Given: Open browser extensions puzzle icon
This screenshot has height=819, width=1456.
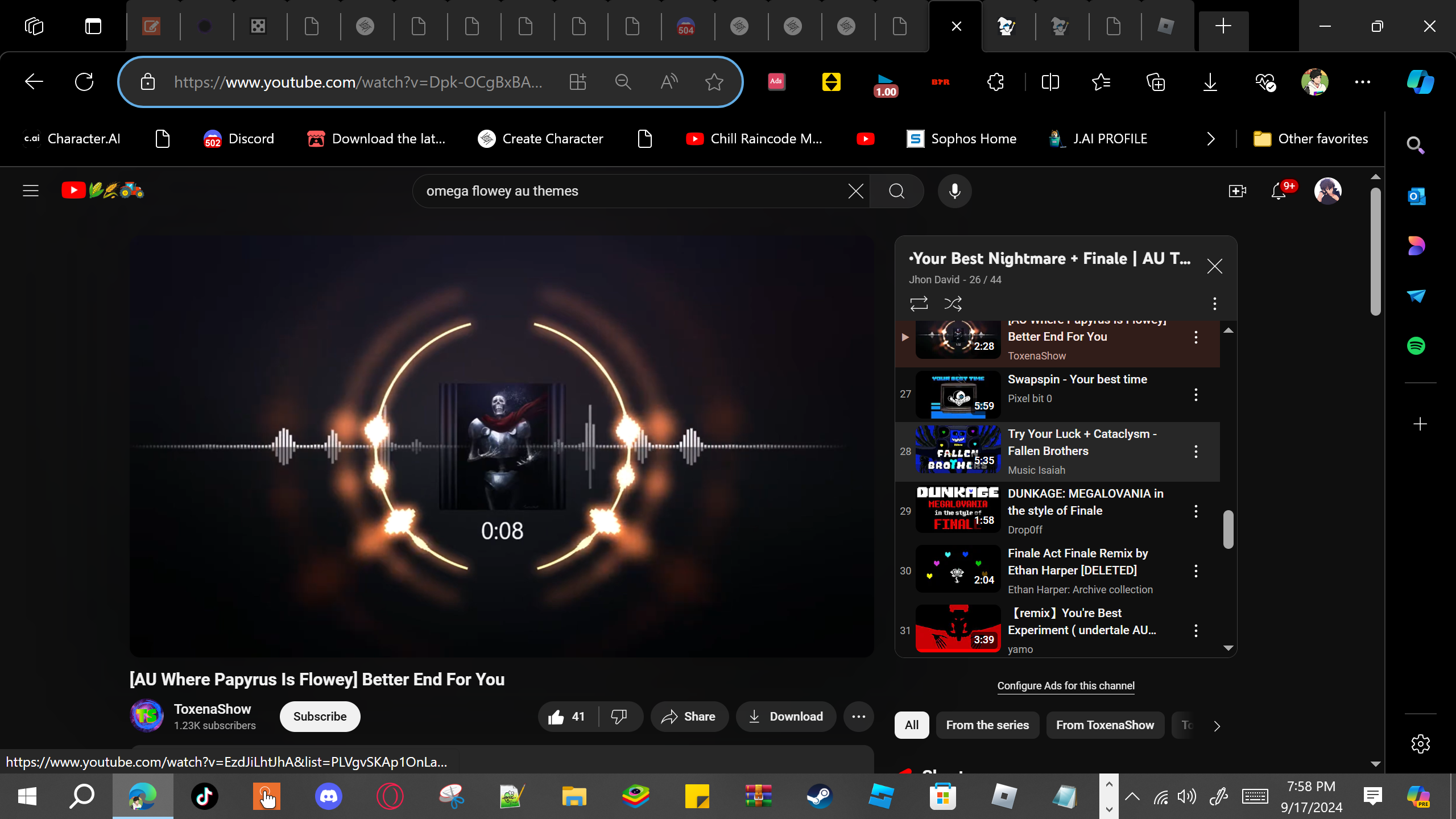Looking at the screenshot, I should pyautogui.click(x=995, y=82).
